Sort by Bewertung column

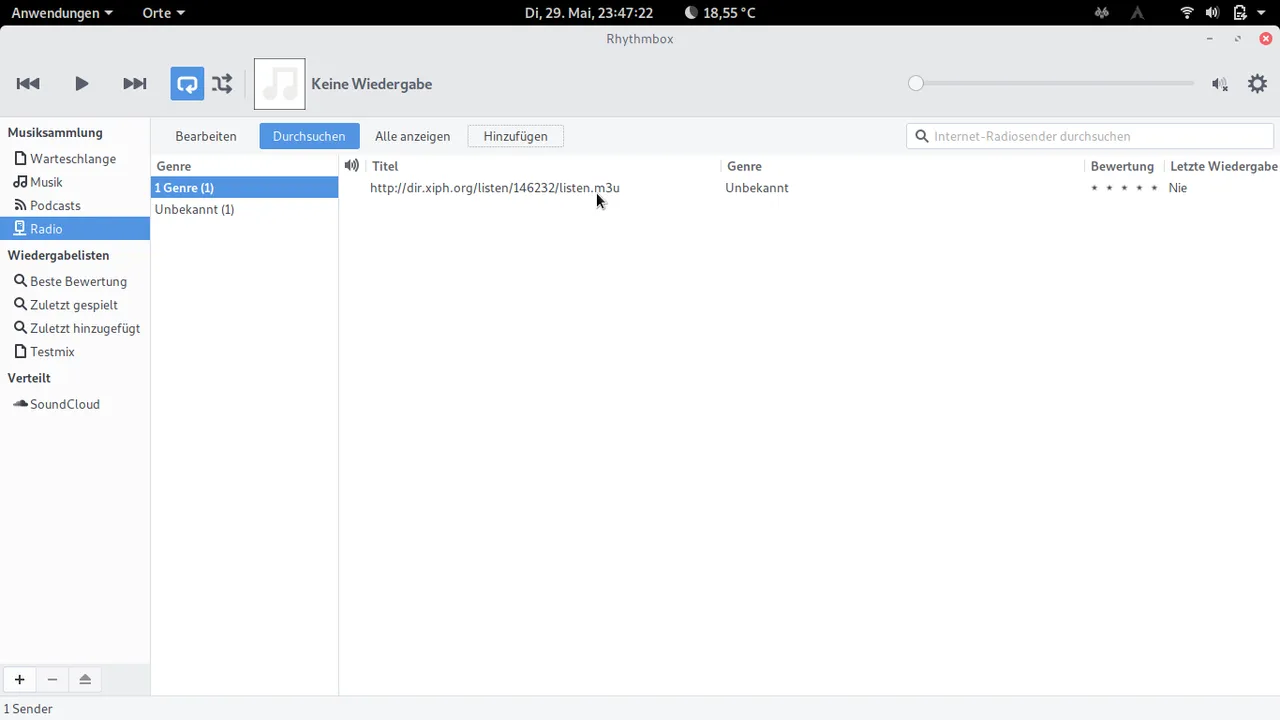click(1122, 166)
